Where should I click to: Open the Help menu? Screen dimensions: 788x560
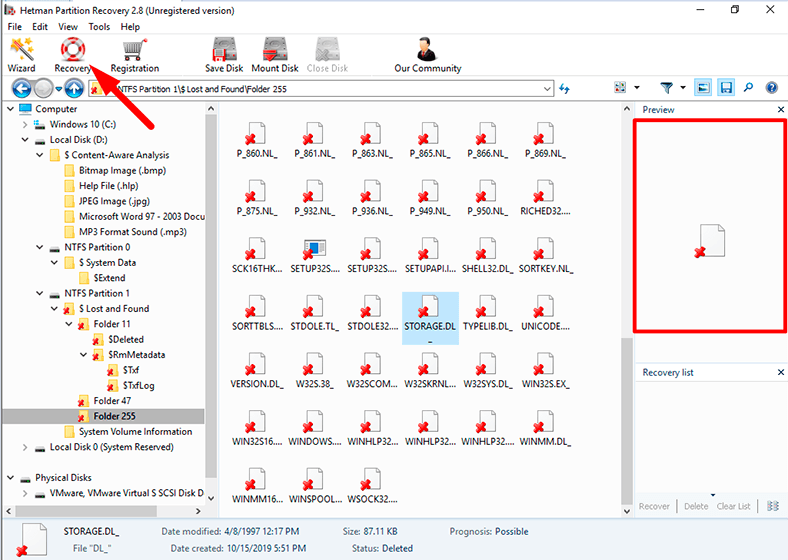click(130, 27)
